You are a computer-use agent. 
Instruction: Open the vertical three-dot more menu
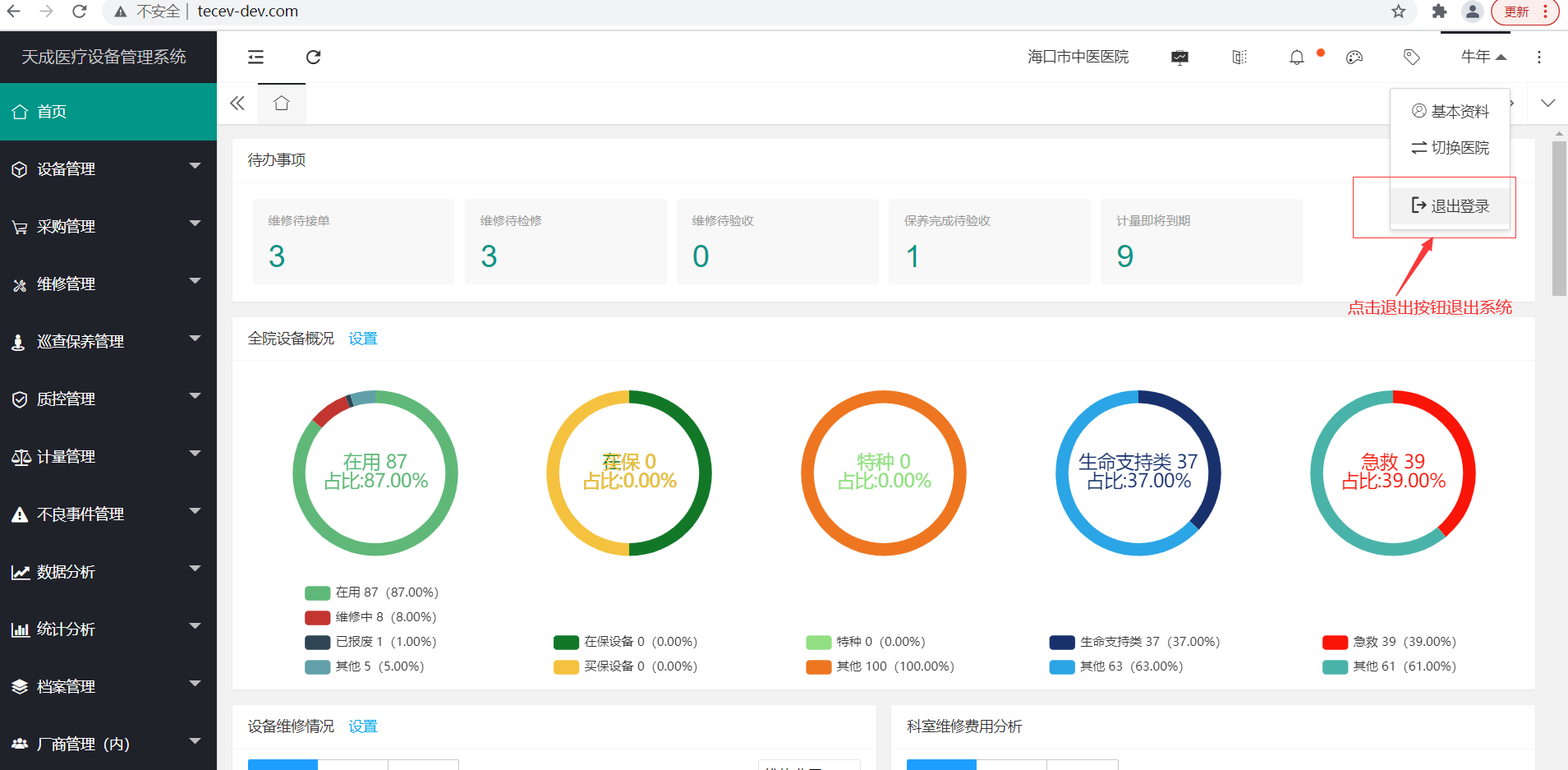[1539, 57]
